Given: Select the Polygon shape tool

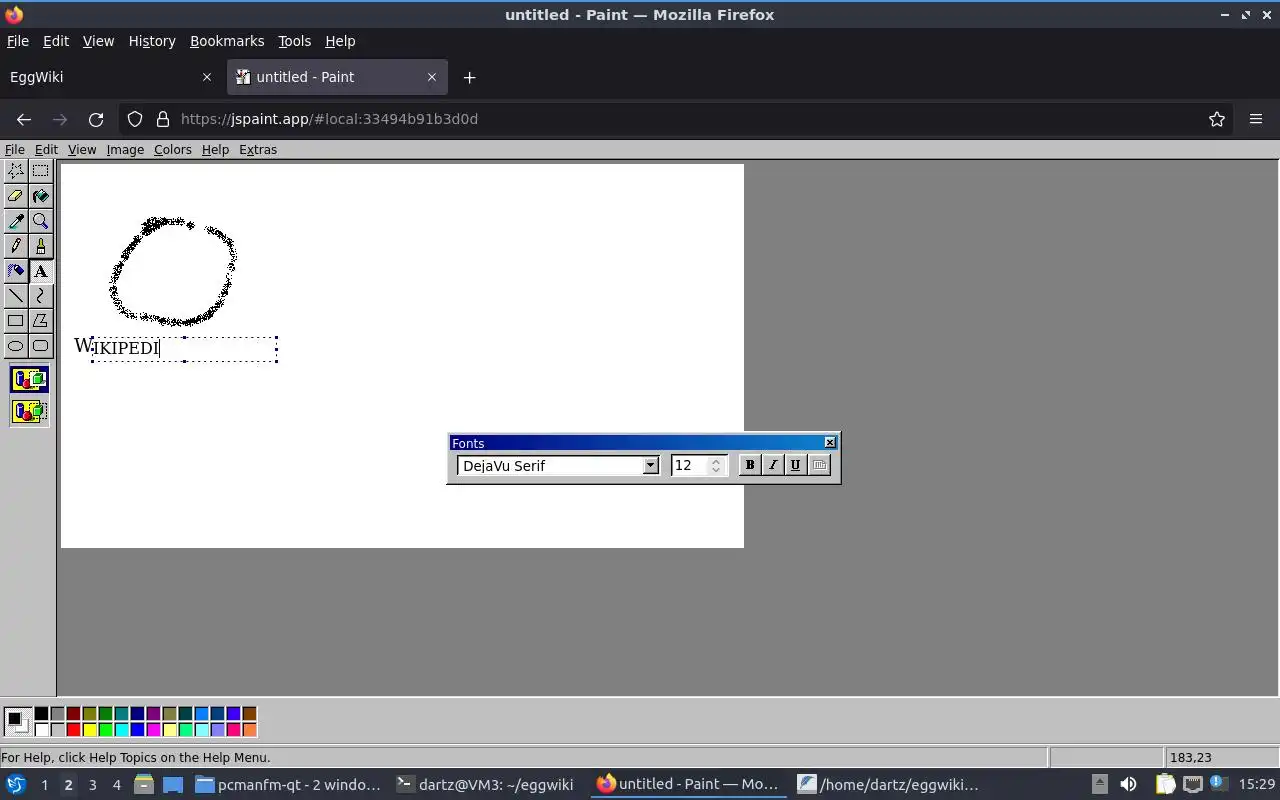Looking at the screenshot, I should [40, 321].
